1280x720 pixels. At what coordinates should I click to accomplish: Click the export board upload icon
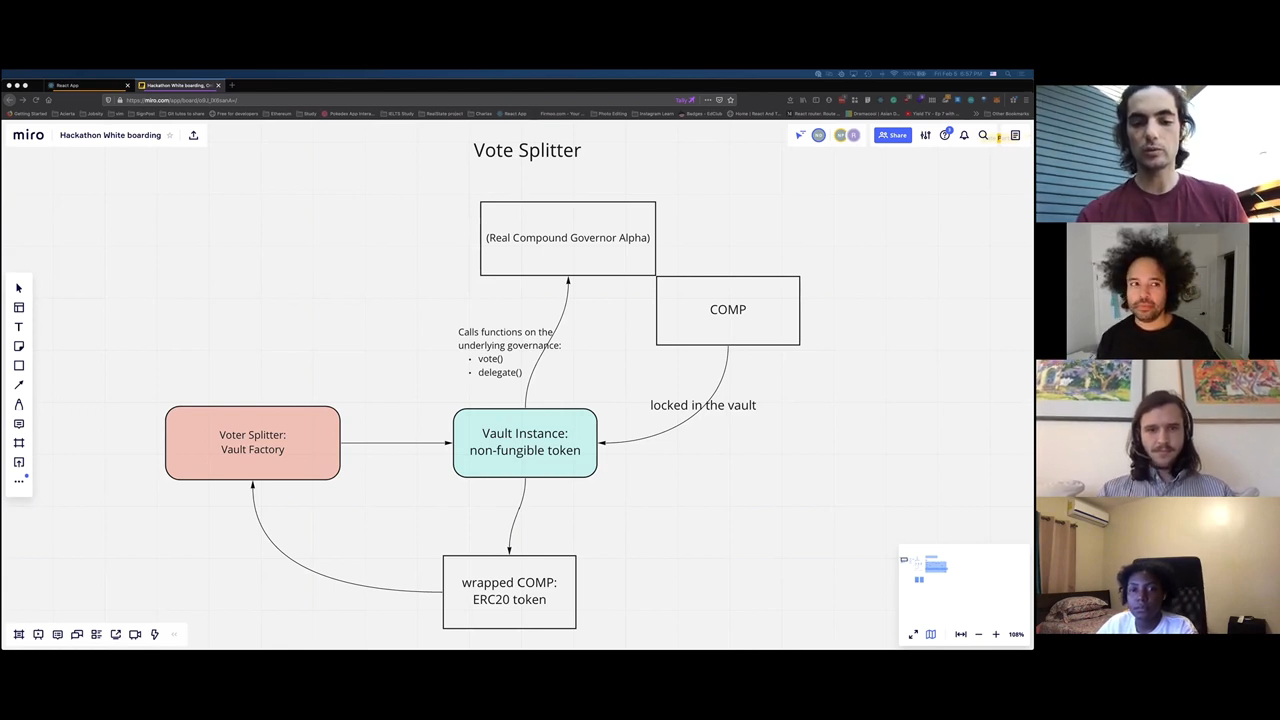[194, 135]
